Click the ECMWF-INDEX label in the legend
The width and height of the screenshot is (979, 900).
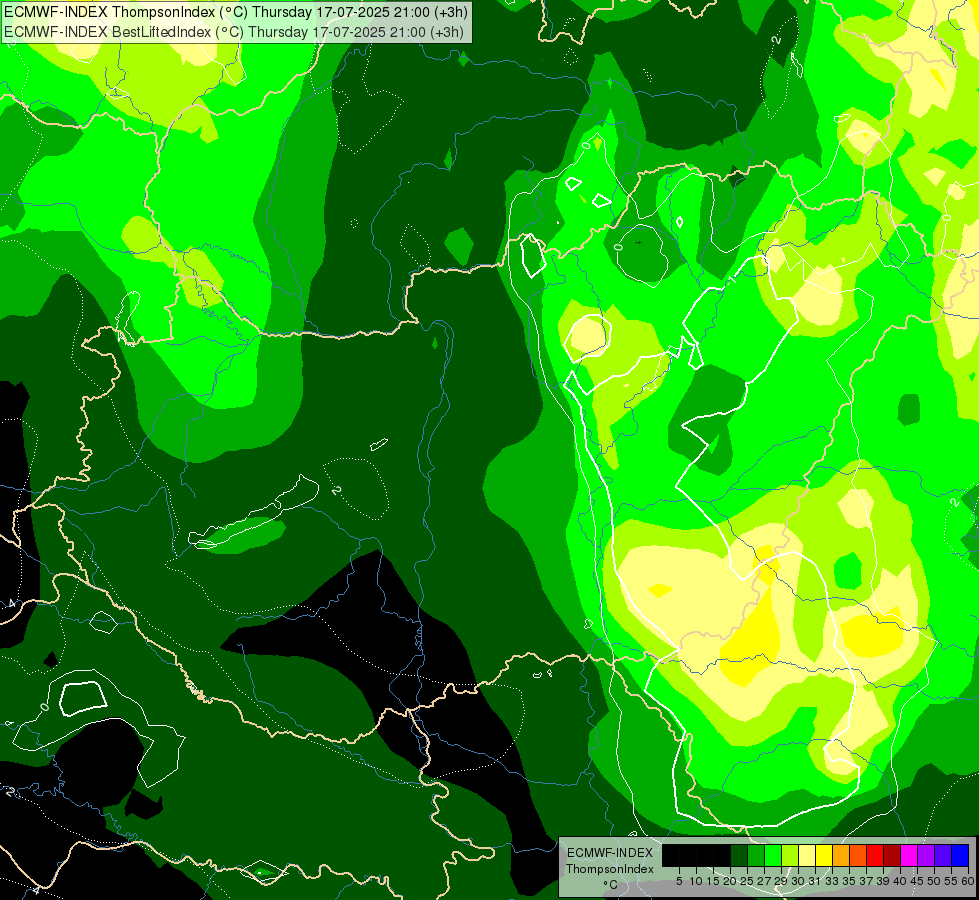(610, 853)
